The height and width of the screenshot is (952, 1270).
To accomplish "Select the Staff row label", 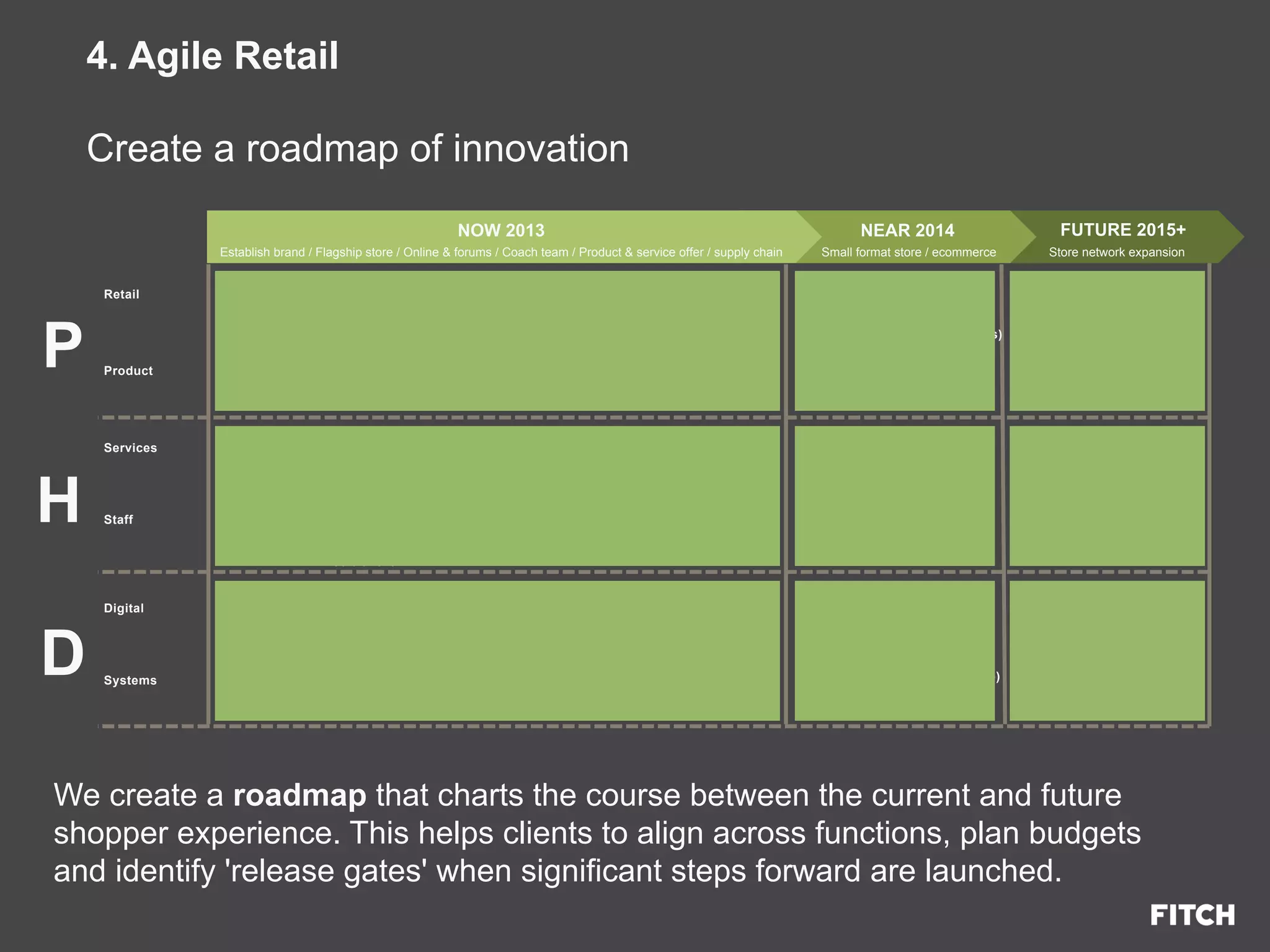I will [118, 520].
